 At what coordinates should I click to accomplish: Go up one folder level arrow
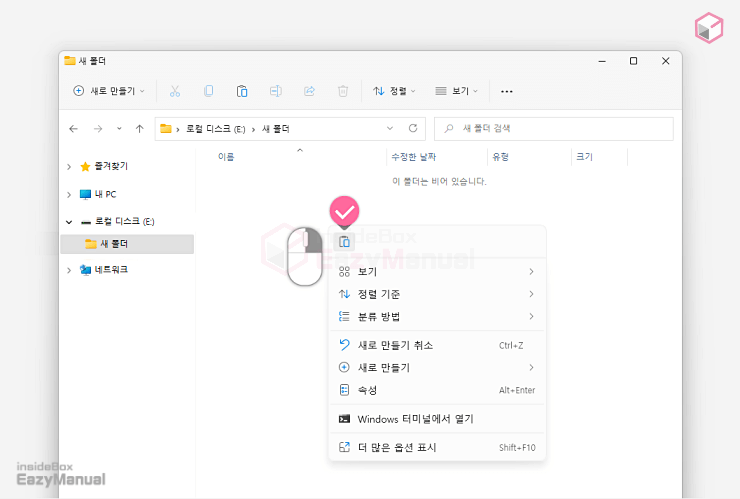[139, 128]
